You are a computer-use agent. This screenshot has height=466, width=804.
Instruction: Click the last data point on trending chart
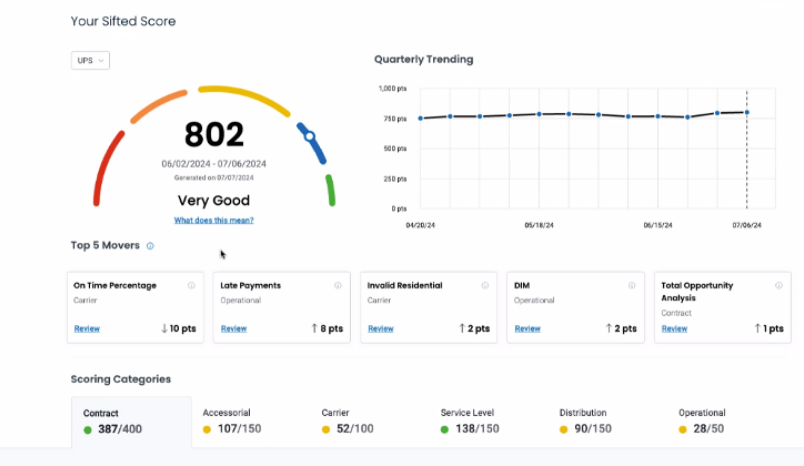(747, 112)
